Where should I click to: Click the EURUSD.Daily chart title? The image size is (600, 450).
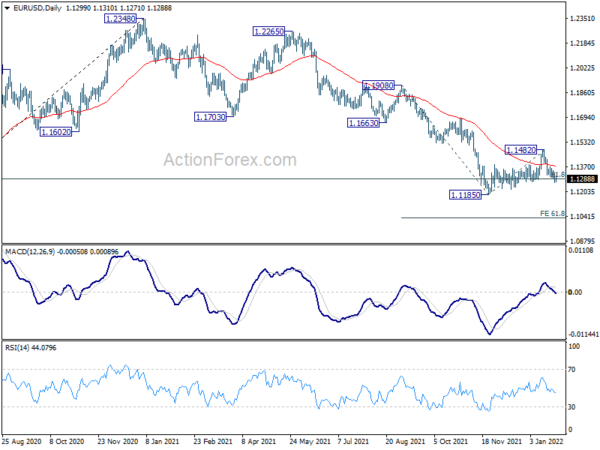click(x=37, y=8)
